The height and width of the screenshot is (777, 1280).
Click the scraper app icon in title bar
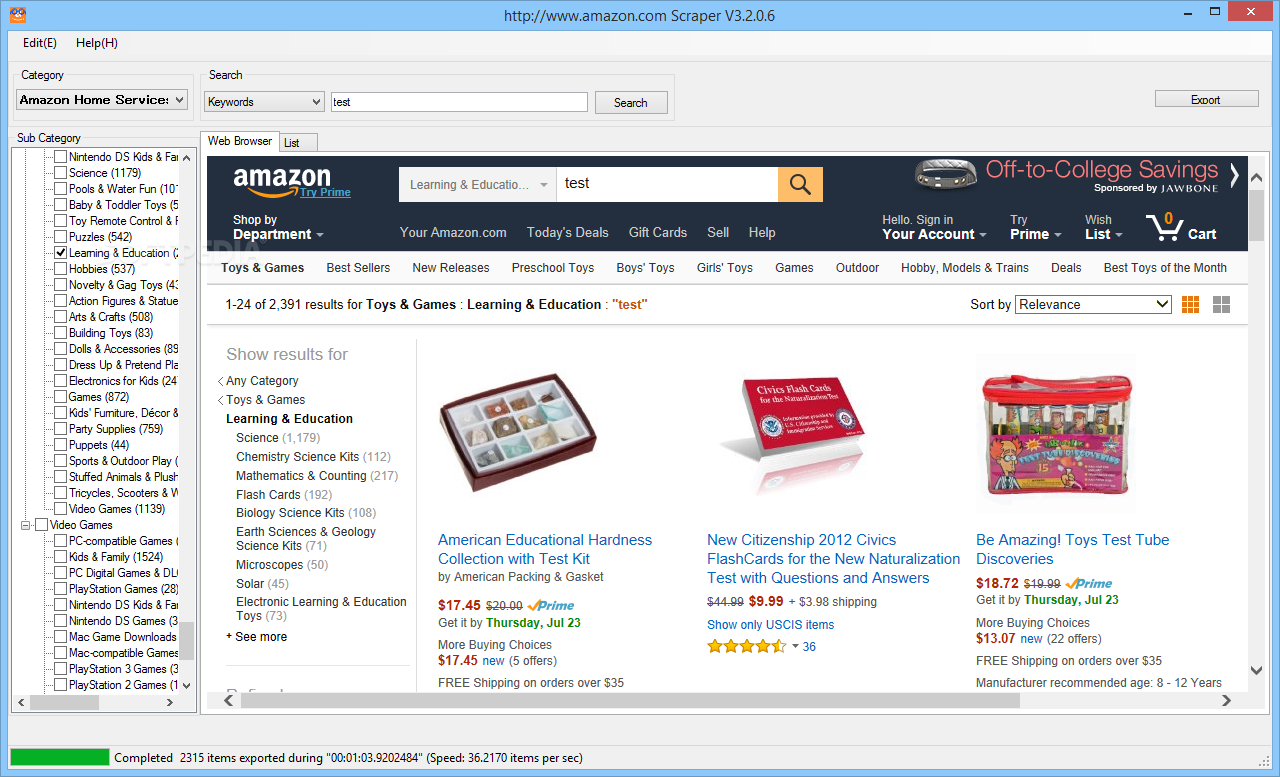tap(15, 15)
